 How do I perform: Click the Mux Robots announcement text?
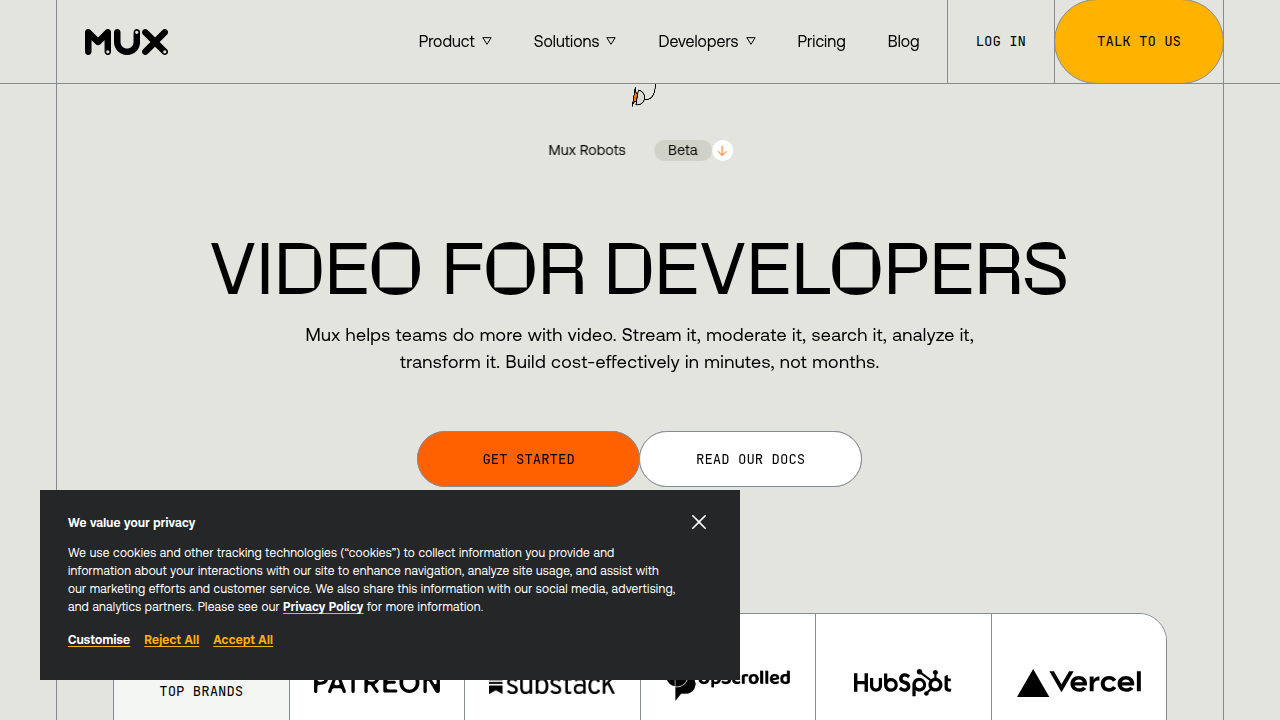coord(587,150)
